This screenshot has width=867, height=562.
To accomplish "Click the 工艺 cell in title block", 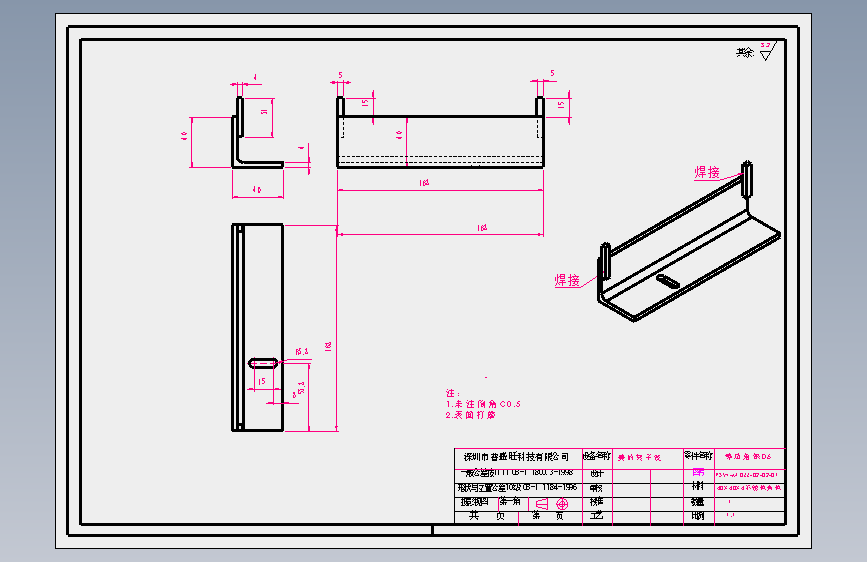I will (597, 516).
